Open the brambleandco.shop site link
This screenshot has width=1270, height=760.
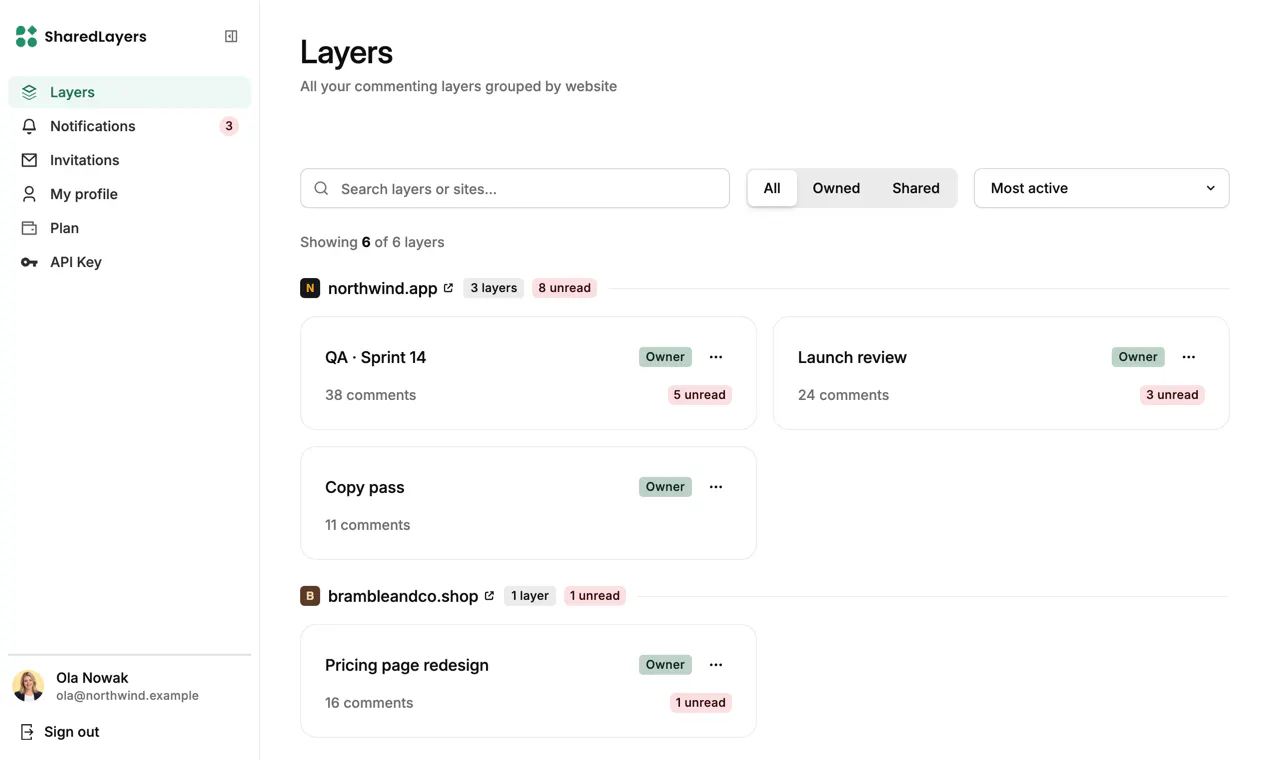[403, 596]
